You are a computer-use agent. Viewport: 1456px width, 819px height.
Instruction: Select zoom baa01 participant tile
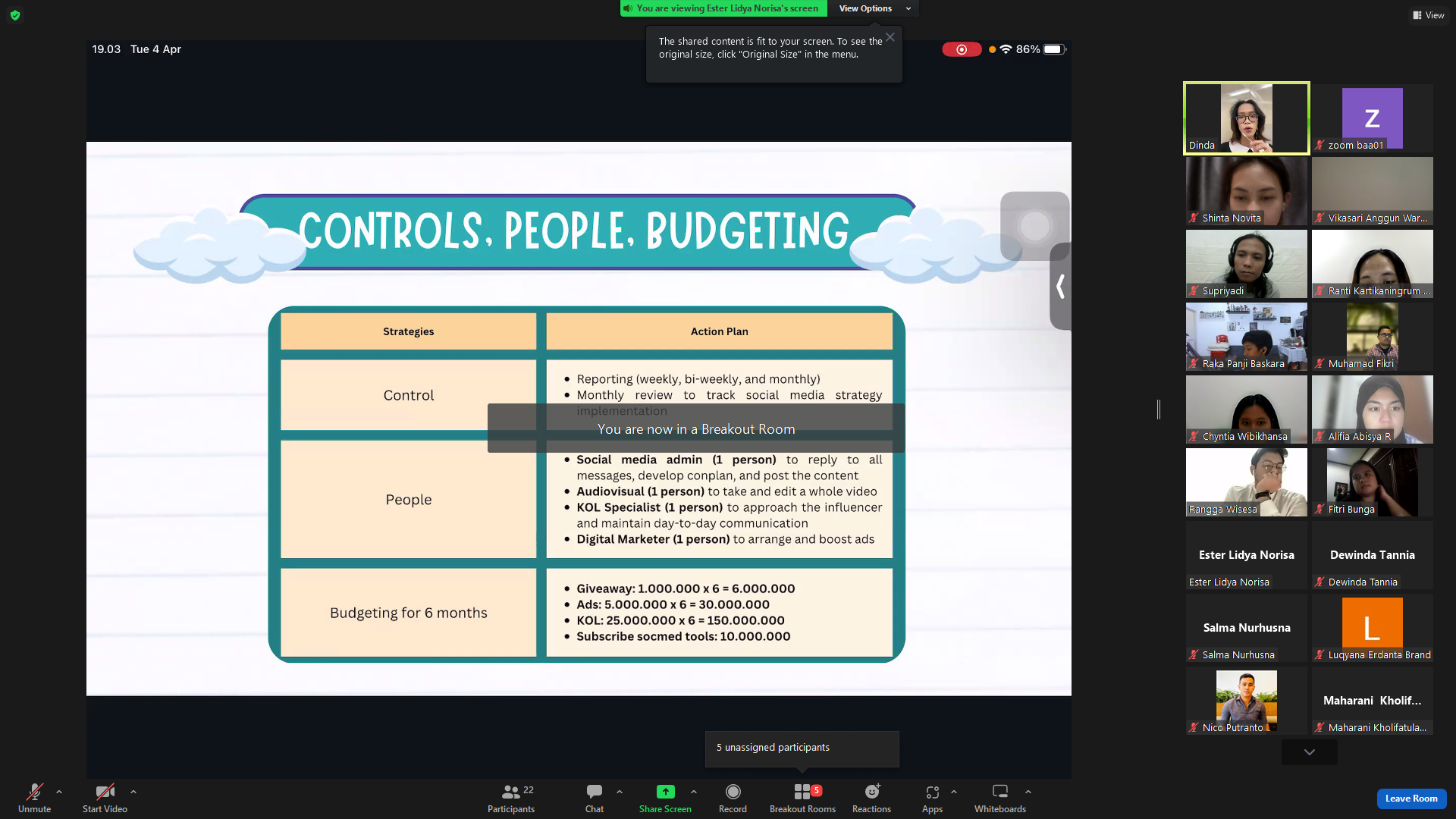tap(1373, 118)
